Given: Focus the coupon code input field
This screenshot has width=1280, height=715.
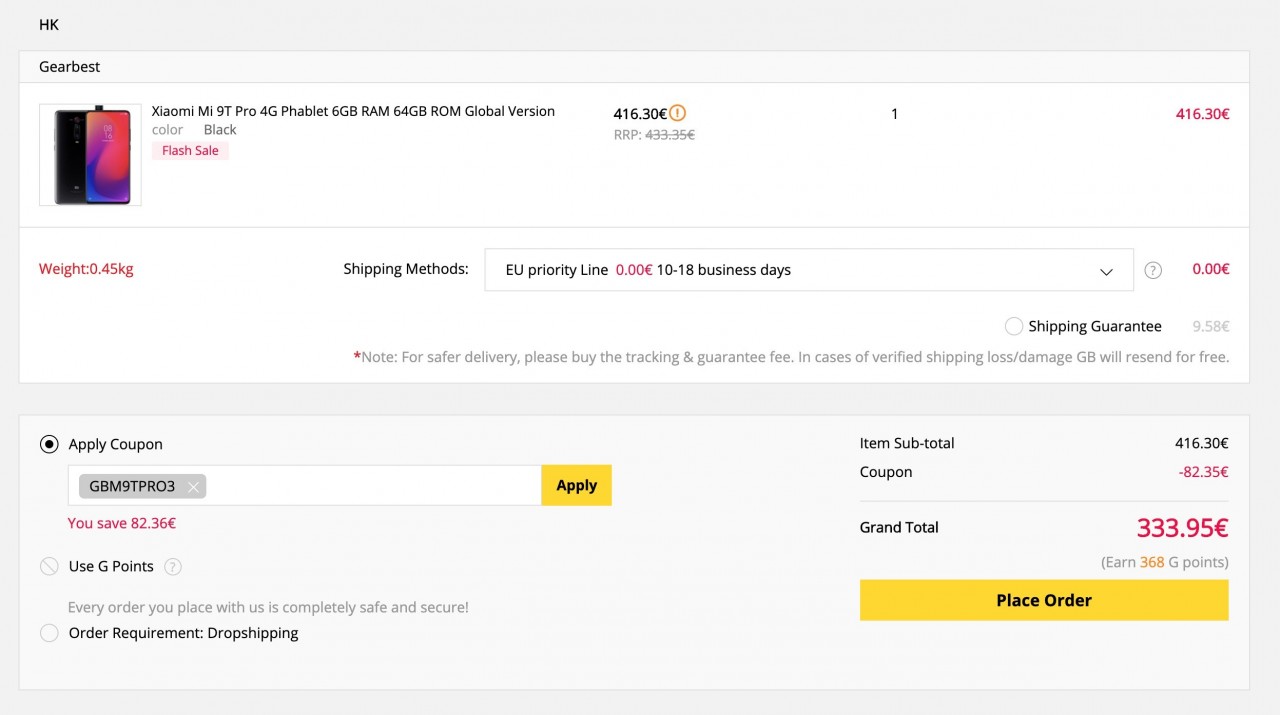Looking at the screenshot, I should 305,485.
